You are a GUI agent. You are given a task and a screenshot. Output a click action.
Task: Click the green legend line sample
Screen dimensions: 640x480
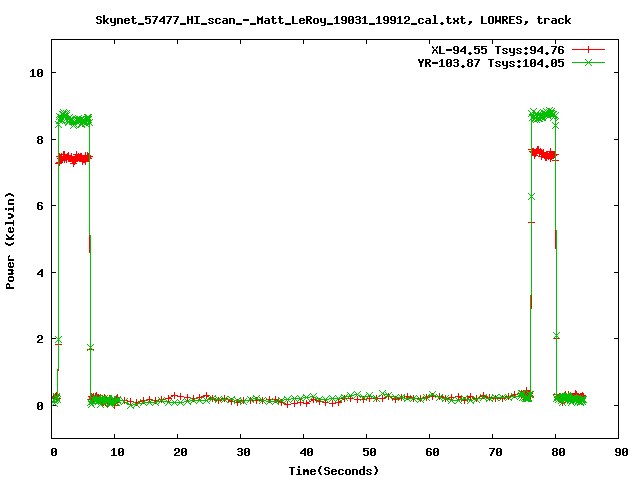588,62
